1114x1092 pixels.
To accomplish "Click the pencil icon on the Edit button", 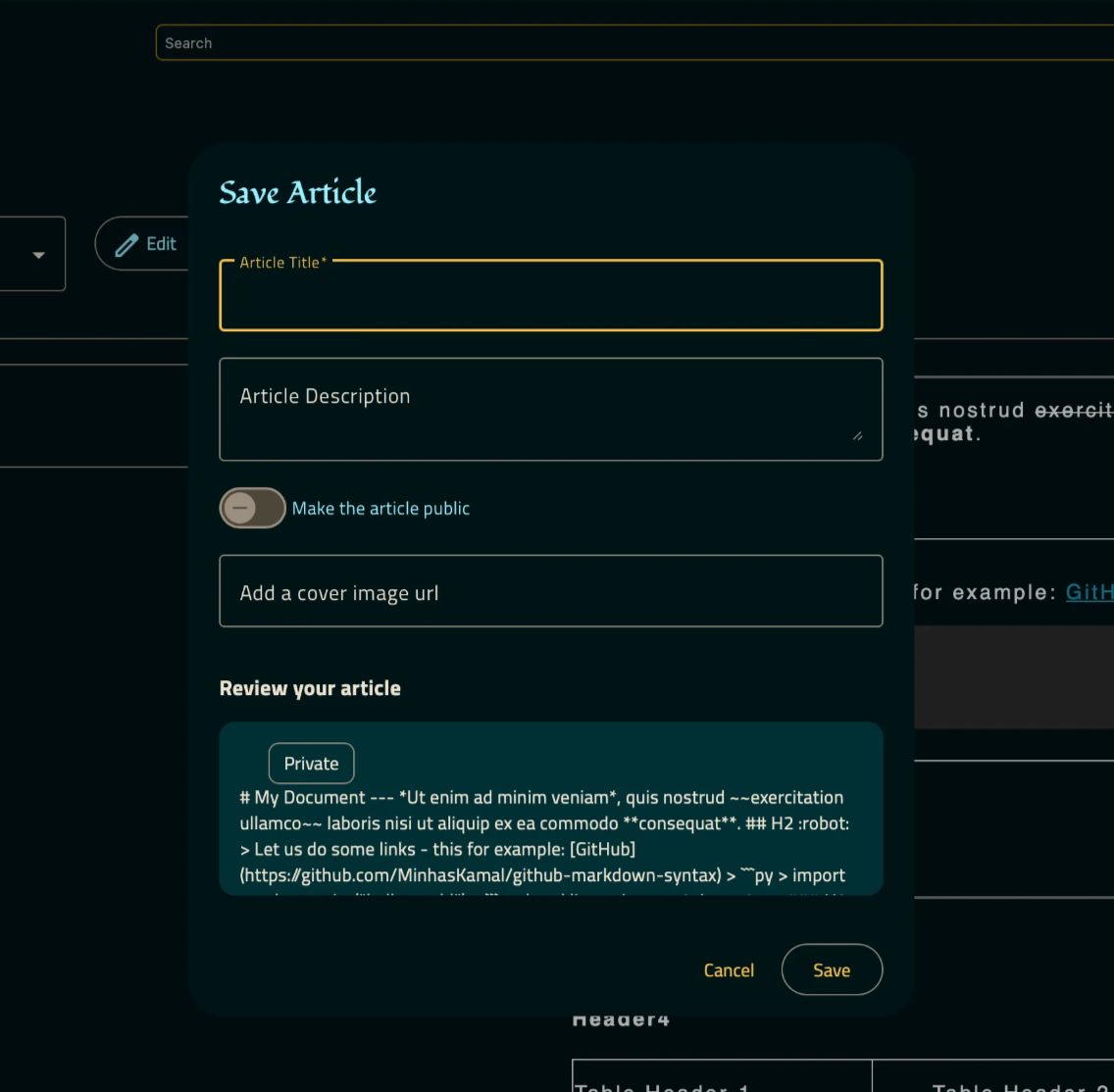I will click(x=127, y=243).
